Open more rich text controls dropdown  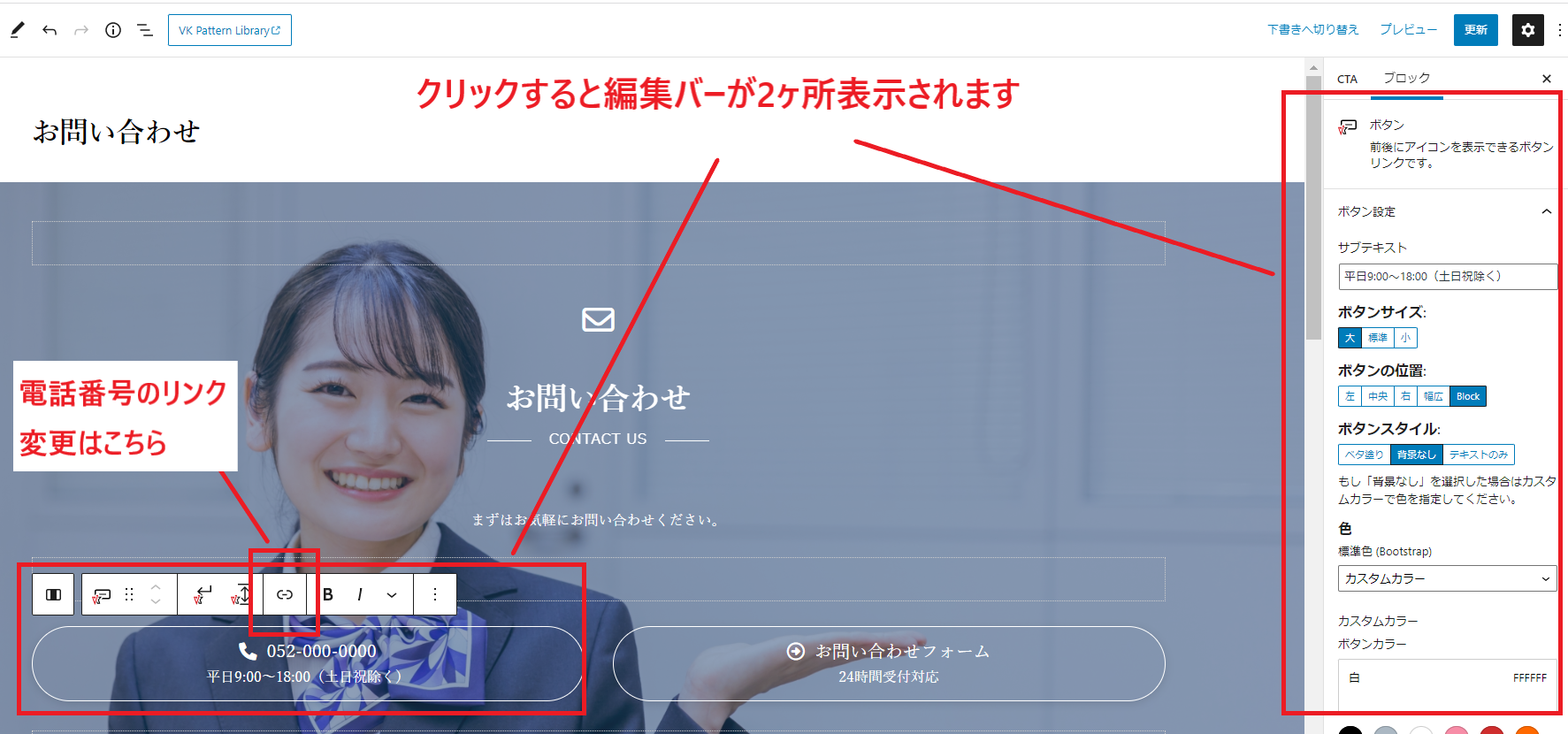(392, 594)
